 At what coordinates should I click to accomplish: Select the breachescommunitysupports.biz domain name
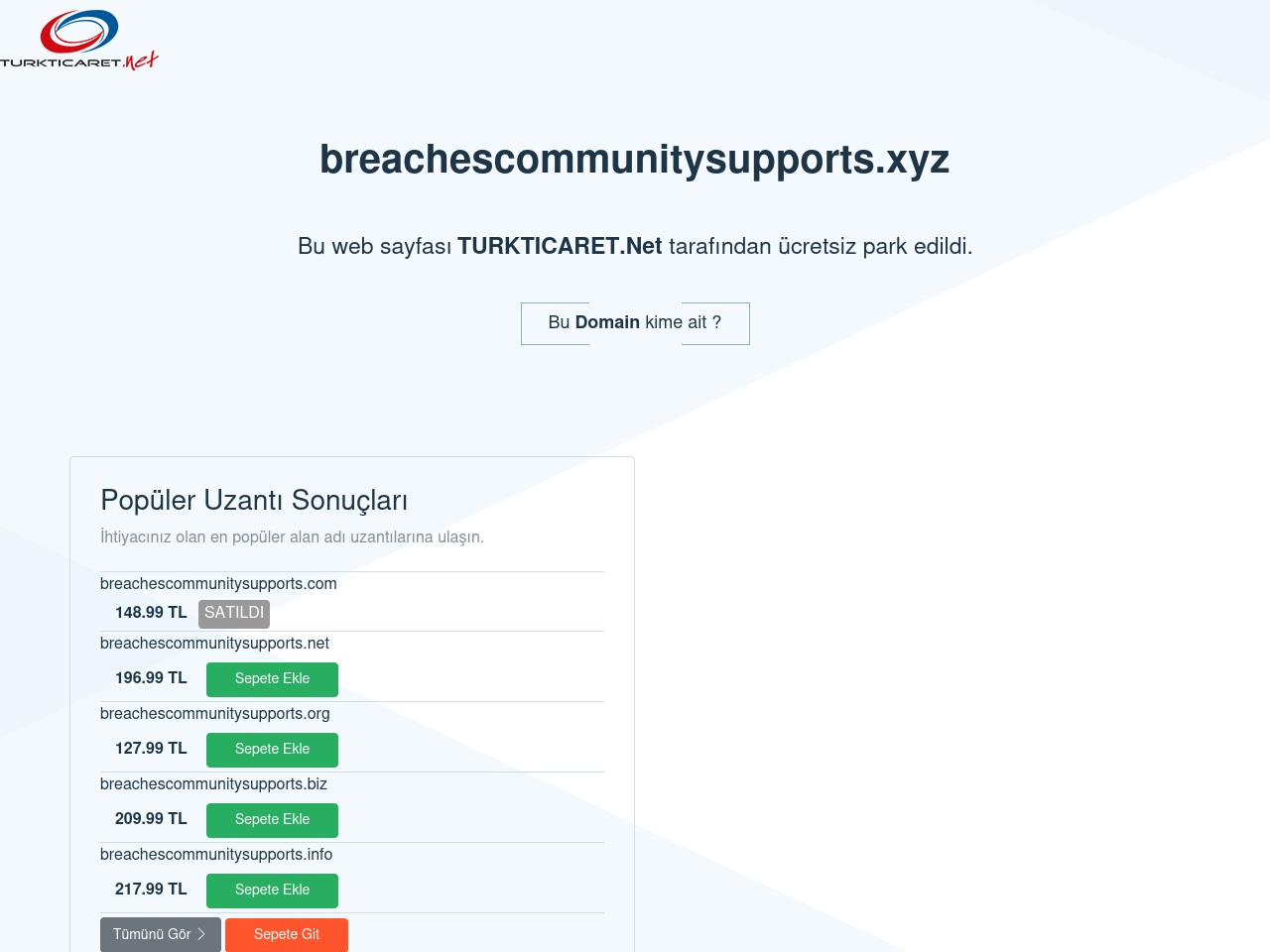pyautogui.click(x=213, y=784)
